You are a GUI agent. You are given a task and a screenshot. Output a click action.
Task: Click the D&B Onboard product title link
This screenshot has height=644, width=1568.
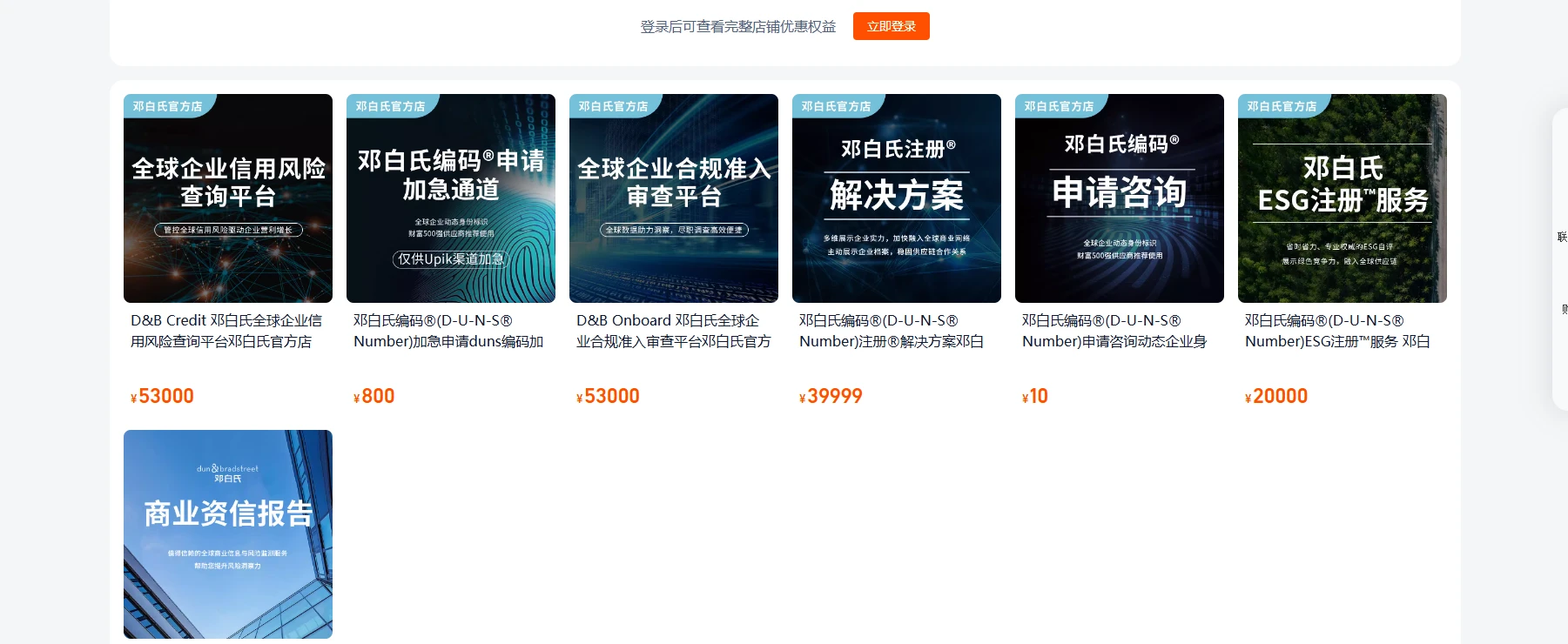pyautogui.click(x=673, y=331)
